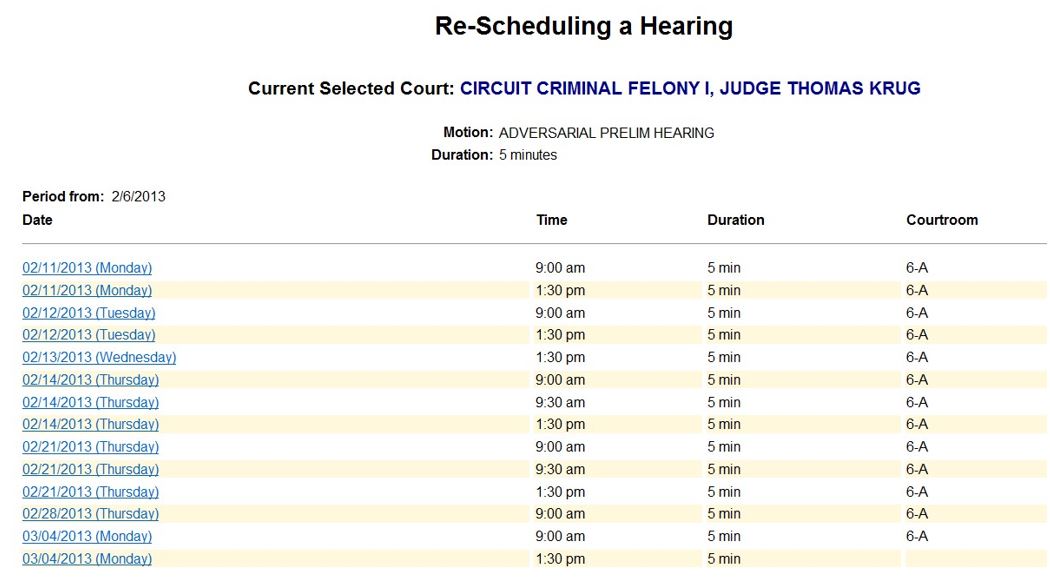Open the 02/14/2013 Thursday 9:30 am date link
This screenshot has height=586, width=1050.
[90, 402]
